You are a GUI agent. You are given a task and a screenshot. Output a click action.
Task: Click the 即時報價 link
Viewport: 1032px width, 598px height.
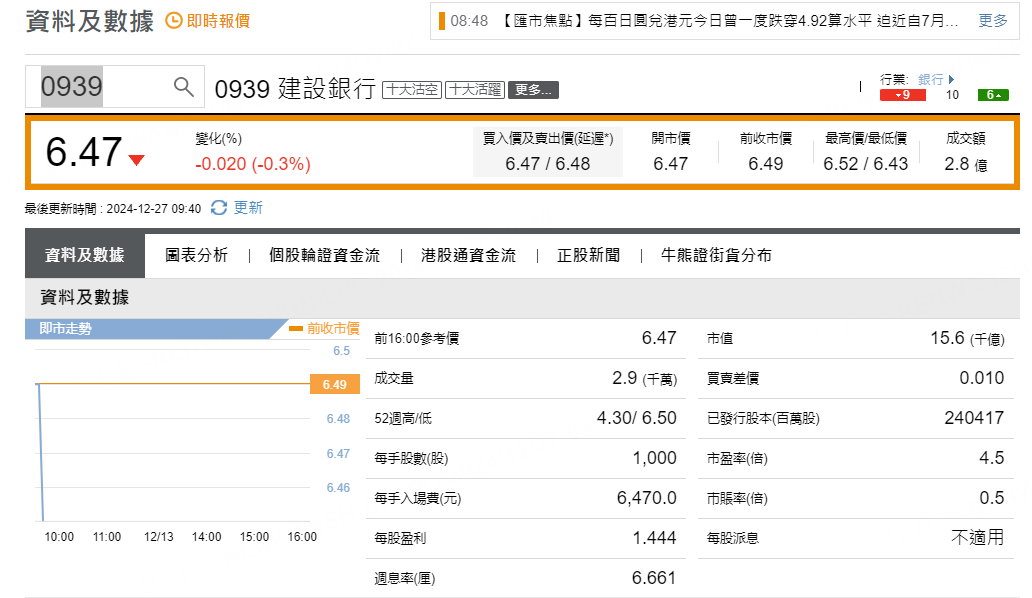(x=219, y=21)
